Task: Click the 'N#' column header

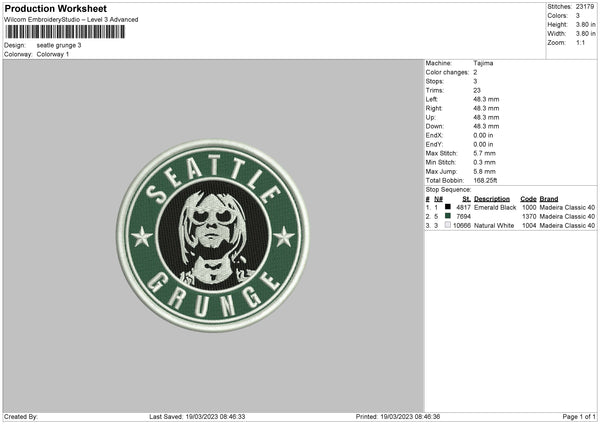Action: 439,199
